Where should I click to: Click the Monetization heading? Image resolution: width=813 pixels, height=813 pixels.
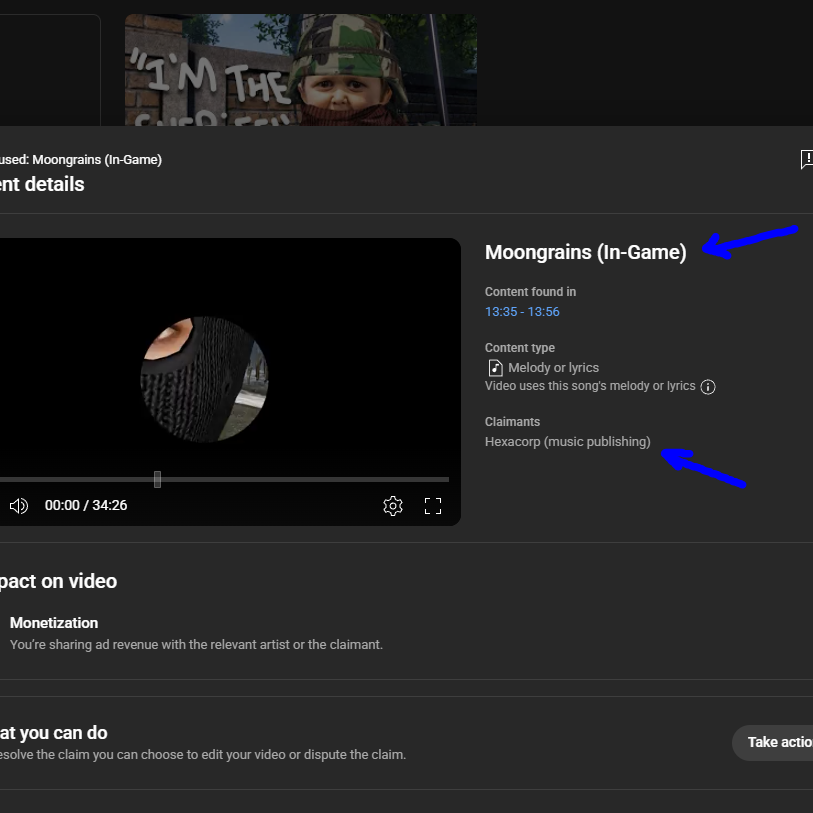pyautogui.click(x=54, y=623)
